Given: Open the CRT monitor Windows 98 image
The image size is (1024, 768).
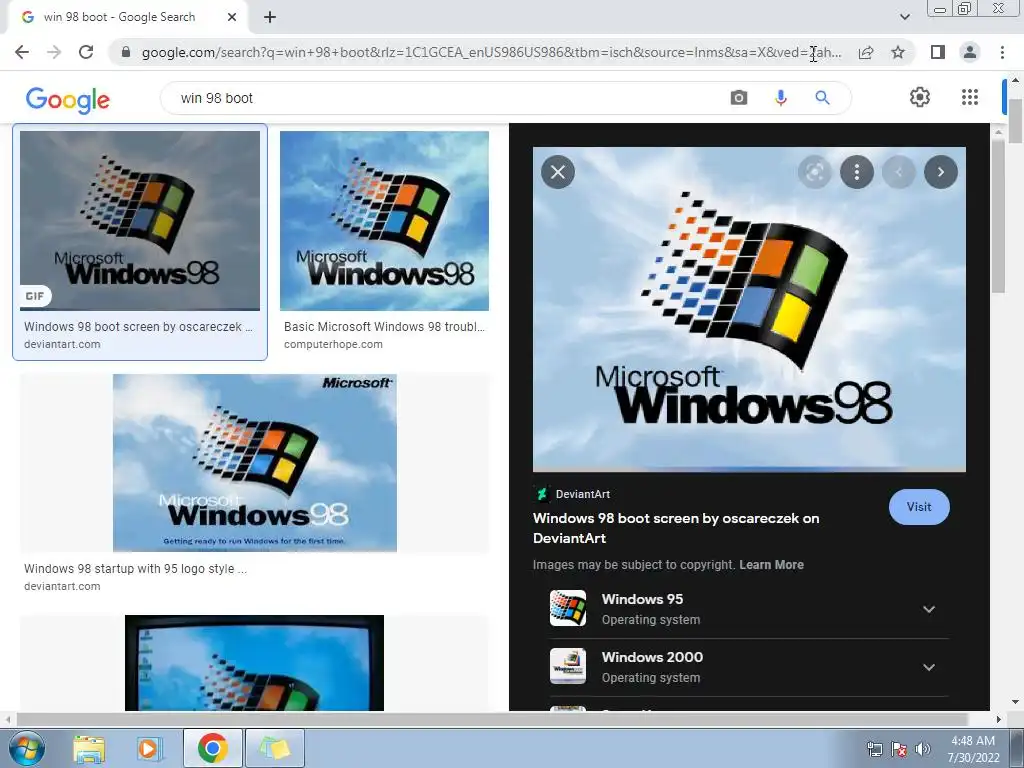Looking at the screenshot, I should (254, 663).
